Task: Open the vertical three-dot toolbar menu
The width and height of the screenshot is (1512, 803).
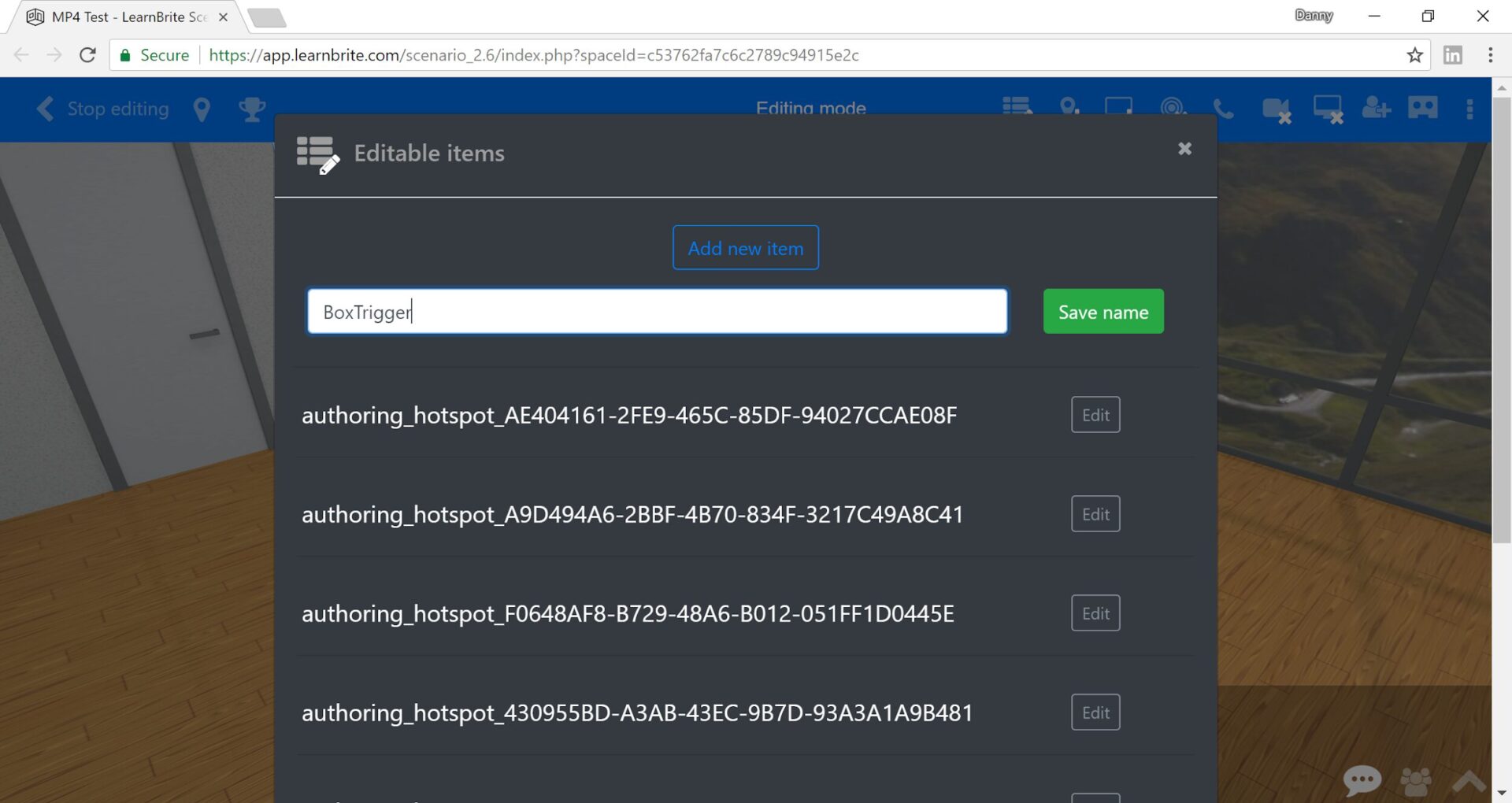Action: [x=1469, y=109]
